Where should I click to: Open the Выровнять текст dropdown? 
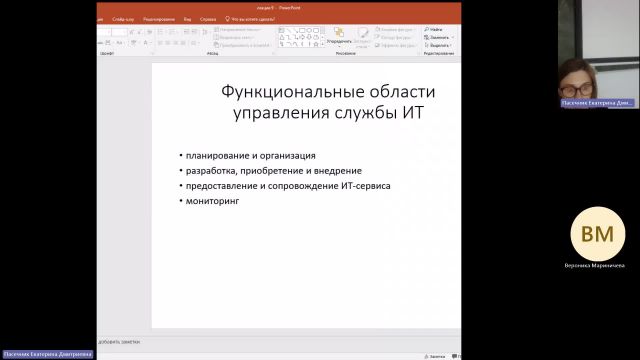tap(234, 38)
